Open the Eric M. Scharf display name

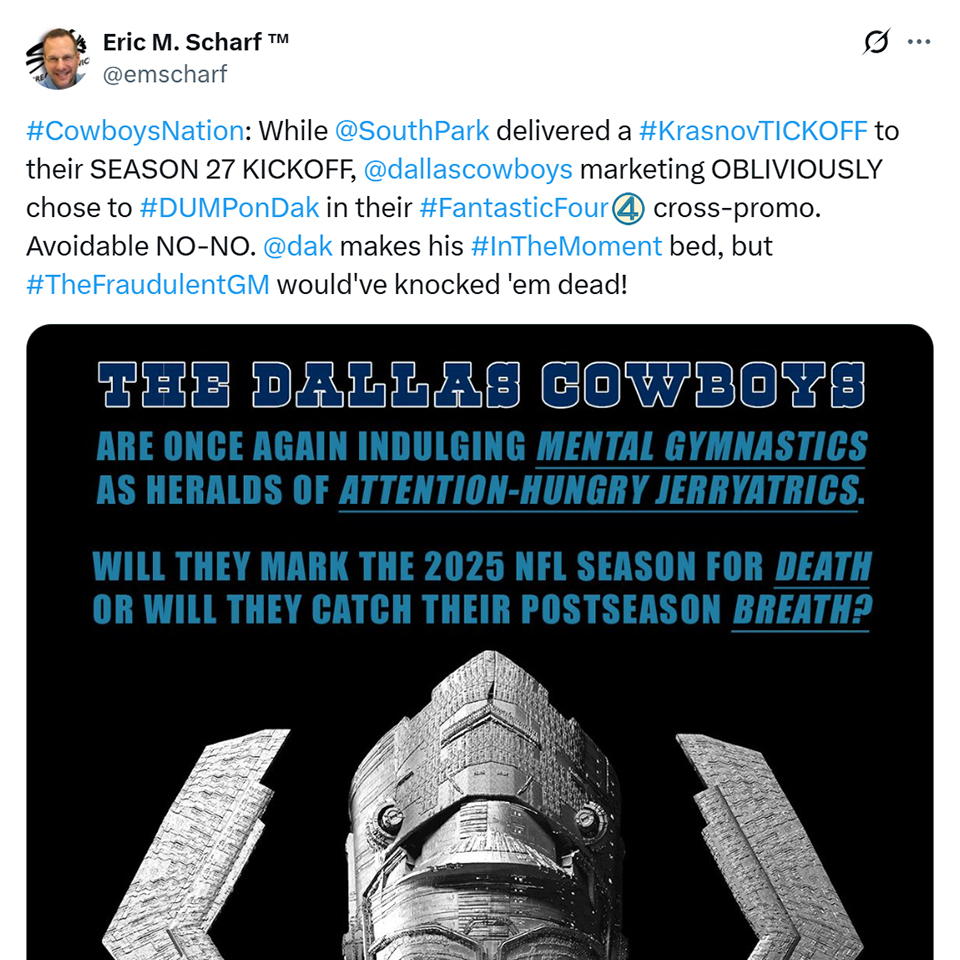[196, 42]
